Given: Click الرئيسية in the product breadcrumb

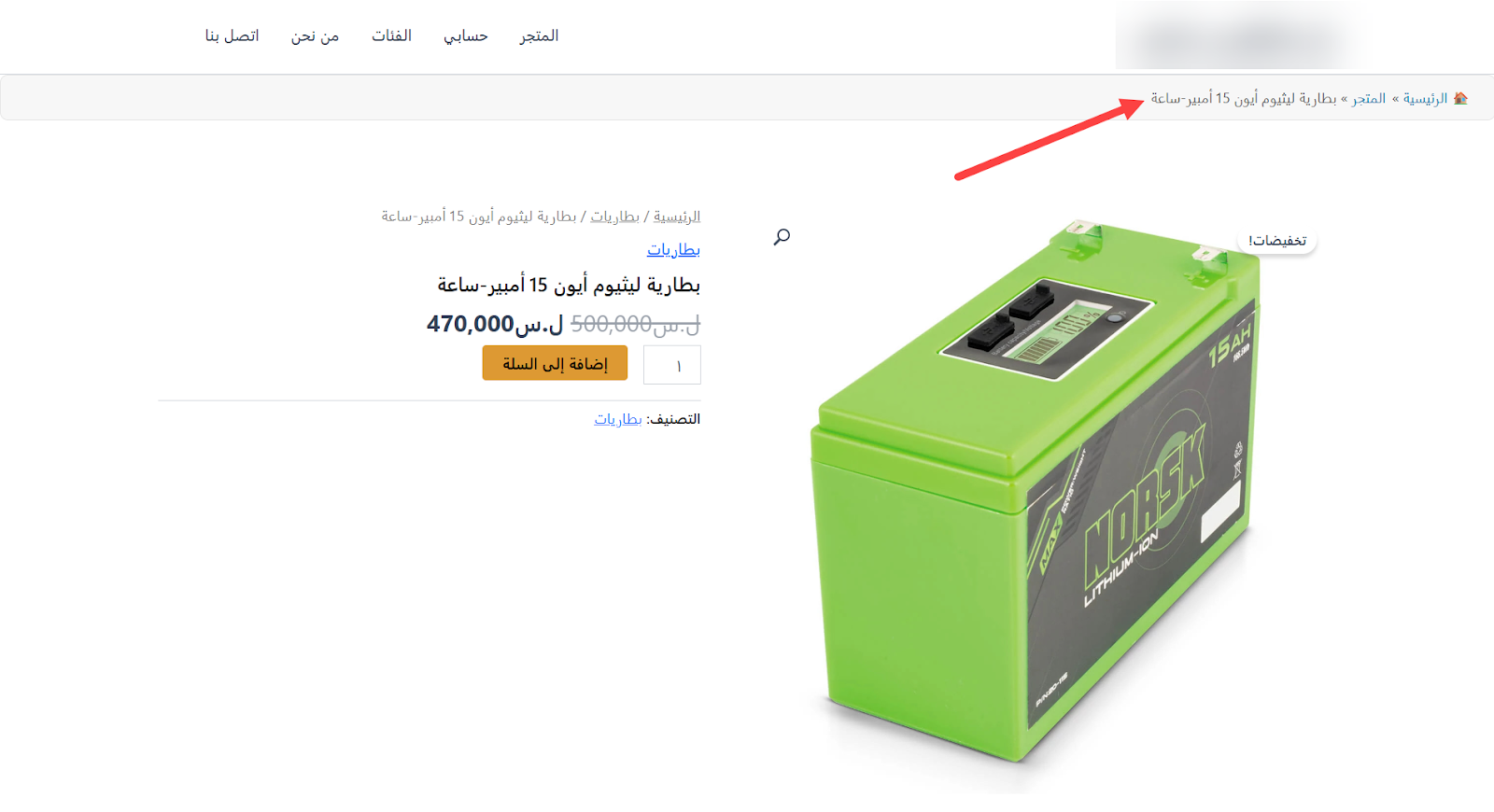Looking at the screenshot, I should (x=677, y=217).
